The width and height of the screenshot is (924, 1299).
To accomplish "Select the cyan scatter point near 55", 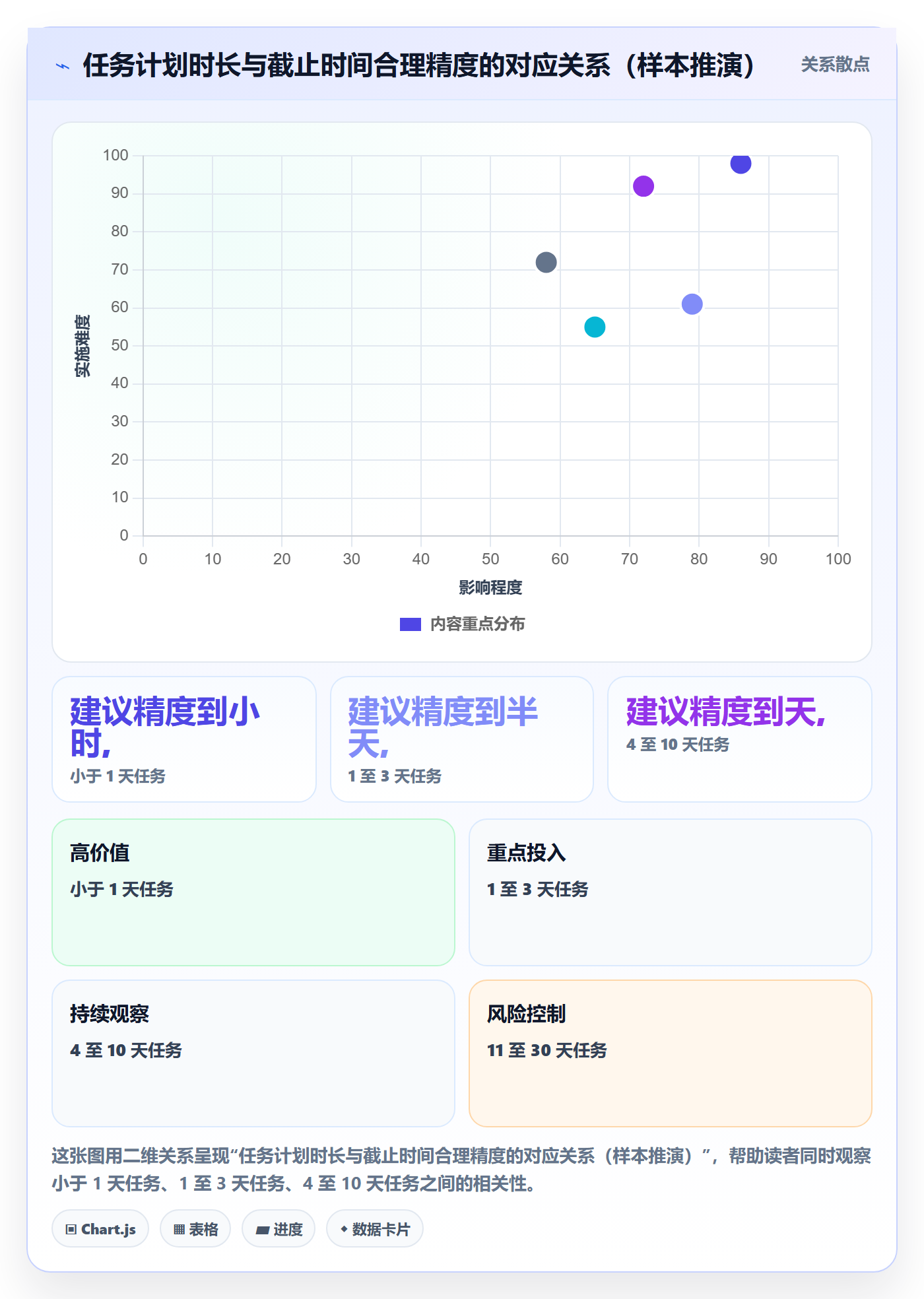I will coord(595,327).
